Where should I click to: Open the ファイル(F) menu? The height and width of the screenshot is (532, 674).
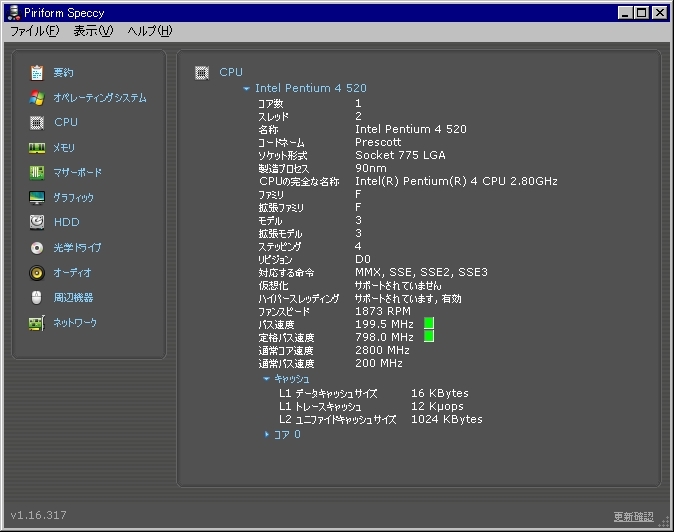[x=34, y=31]
